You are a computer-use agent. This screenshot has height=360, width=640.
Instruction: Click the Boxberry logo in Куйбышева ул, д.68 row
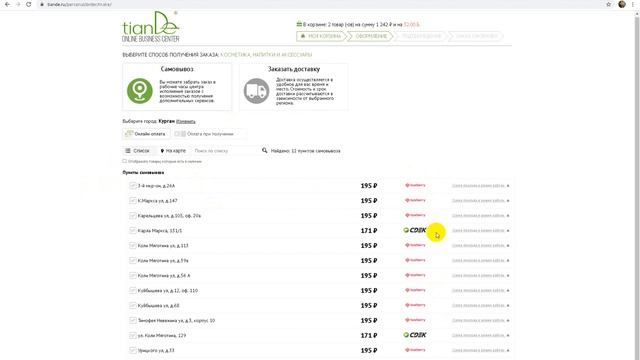415,305
